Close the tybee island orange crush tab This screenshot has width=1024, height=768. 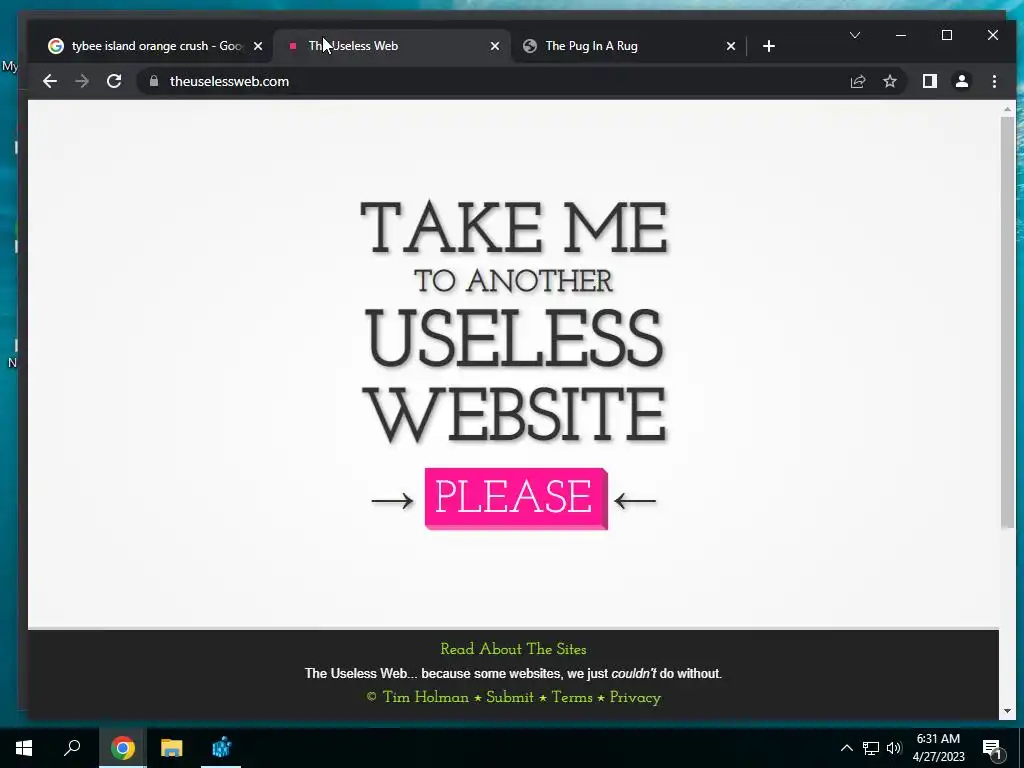coord(258,46)
